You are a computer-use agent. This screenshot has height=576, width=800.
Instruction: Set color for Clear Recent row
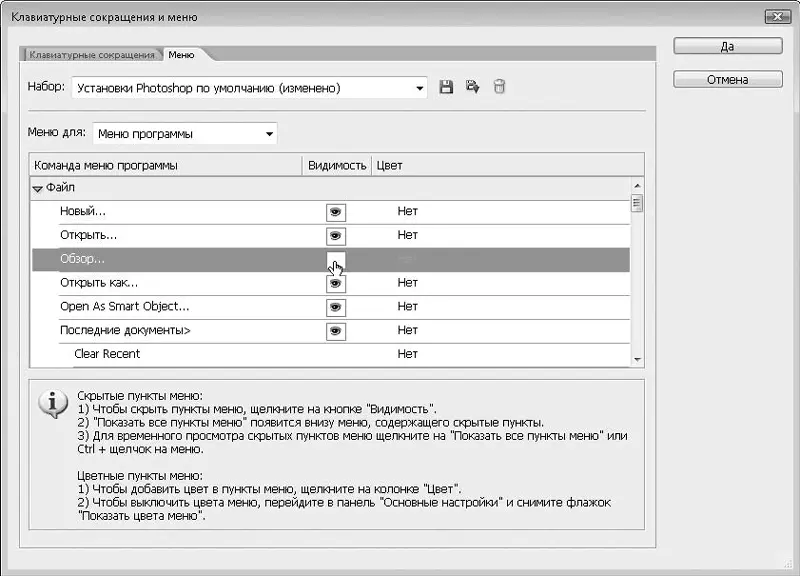(408, 354)
